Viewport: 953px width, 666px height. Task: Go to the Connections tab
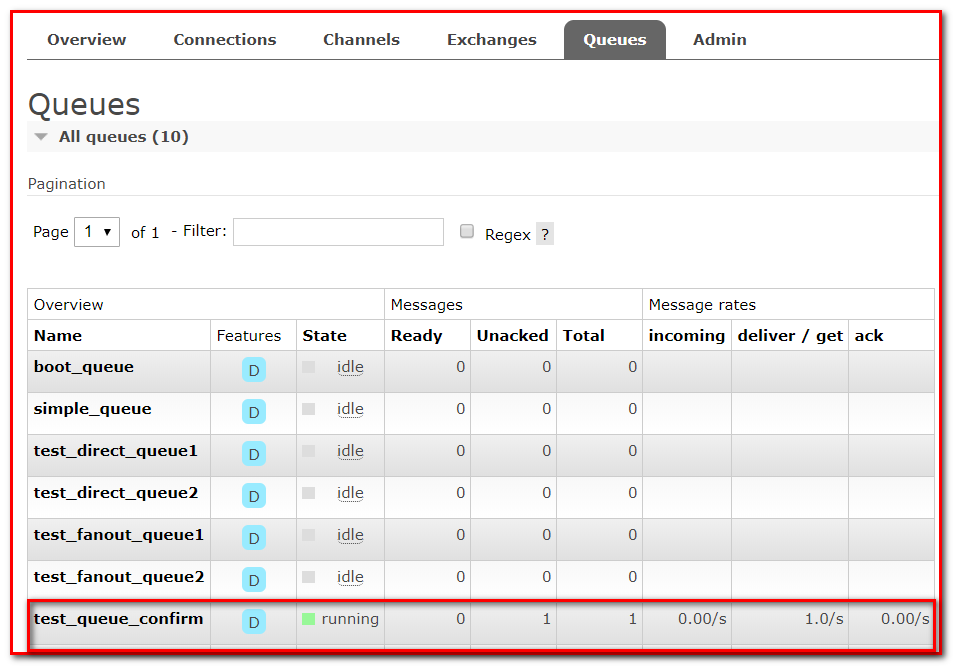pos(224,40)
